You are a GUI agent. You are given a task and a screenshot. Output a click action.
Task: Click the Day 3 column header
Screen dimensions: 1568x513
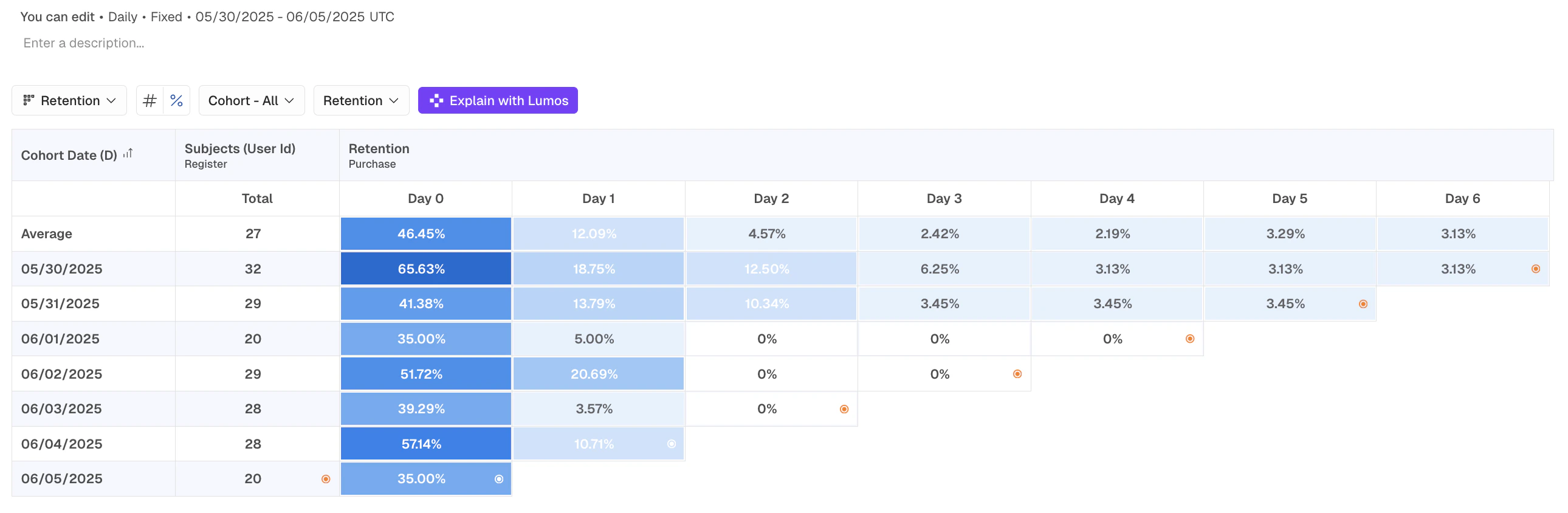coord(943,198)
